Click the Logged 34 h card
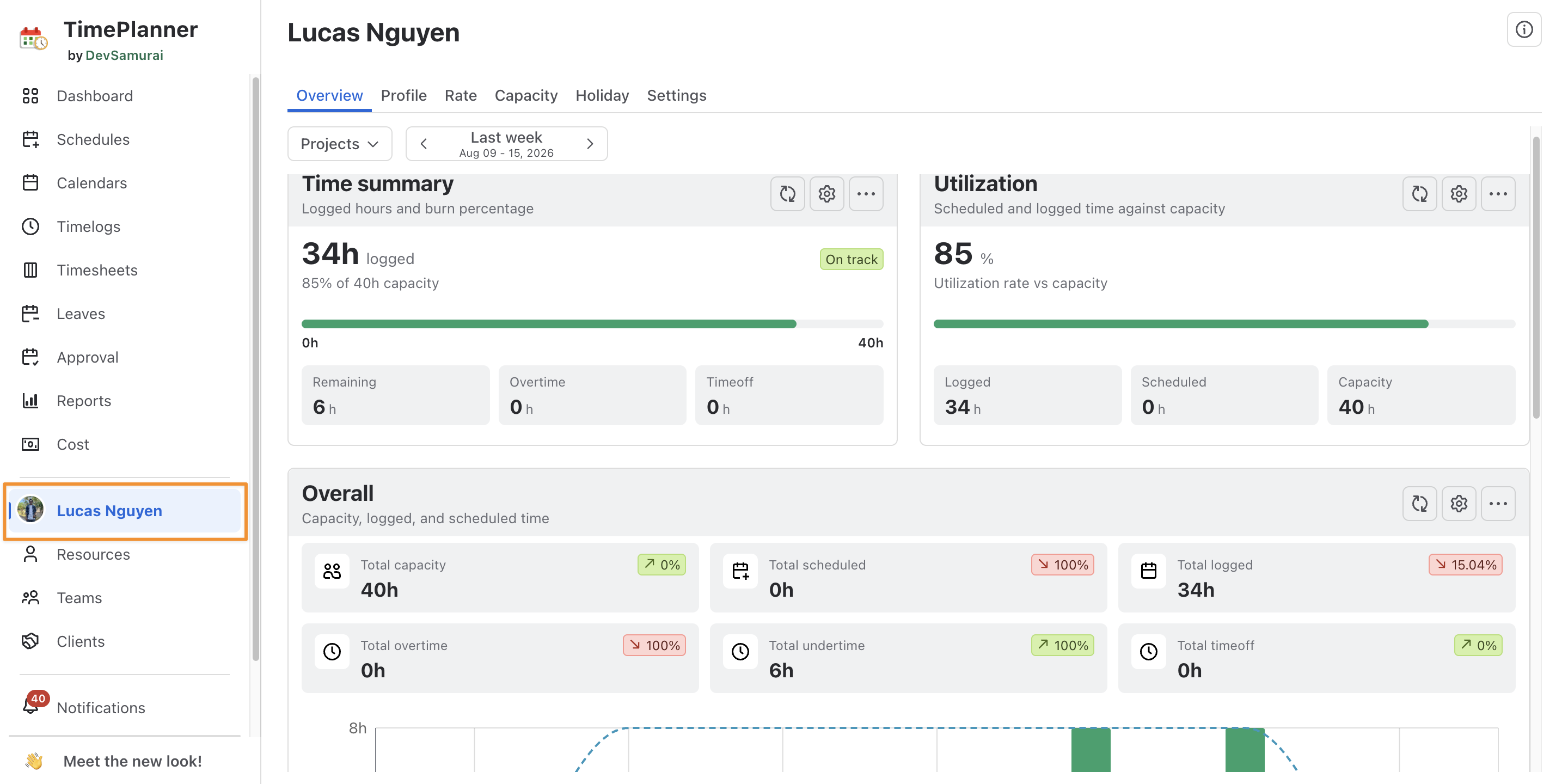The width and height of the screenshot is (1568, 784). tap(1027, 395)
